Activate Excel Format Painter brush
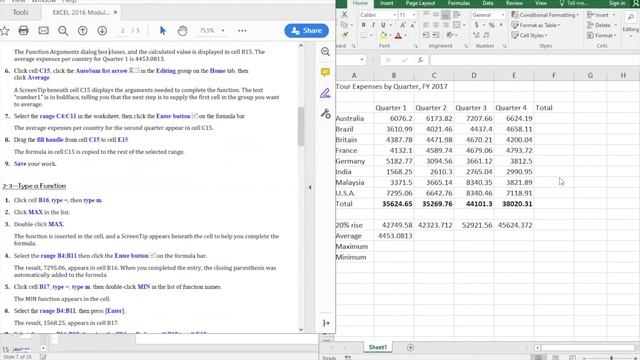Screen dimensions: 640x360 tap(344, 35)
